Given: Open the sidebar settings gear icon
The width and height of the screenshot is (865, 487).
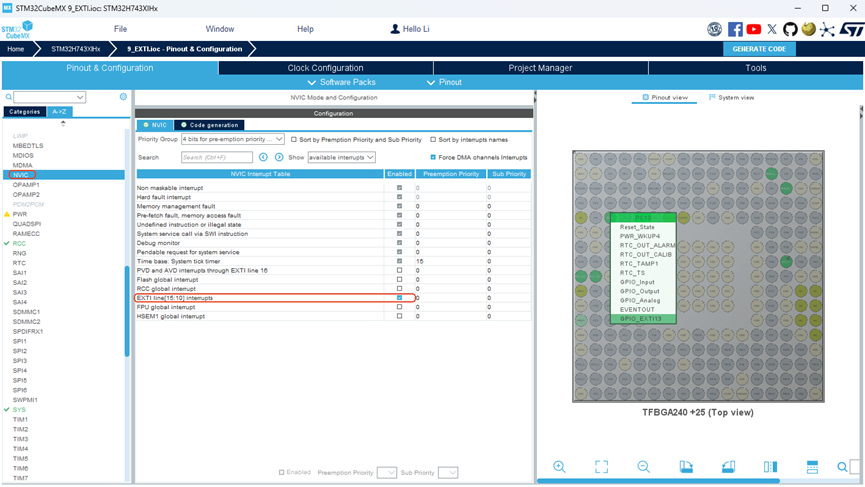Looking at the screenshot, I should click(123, 97).
